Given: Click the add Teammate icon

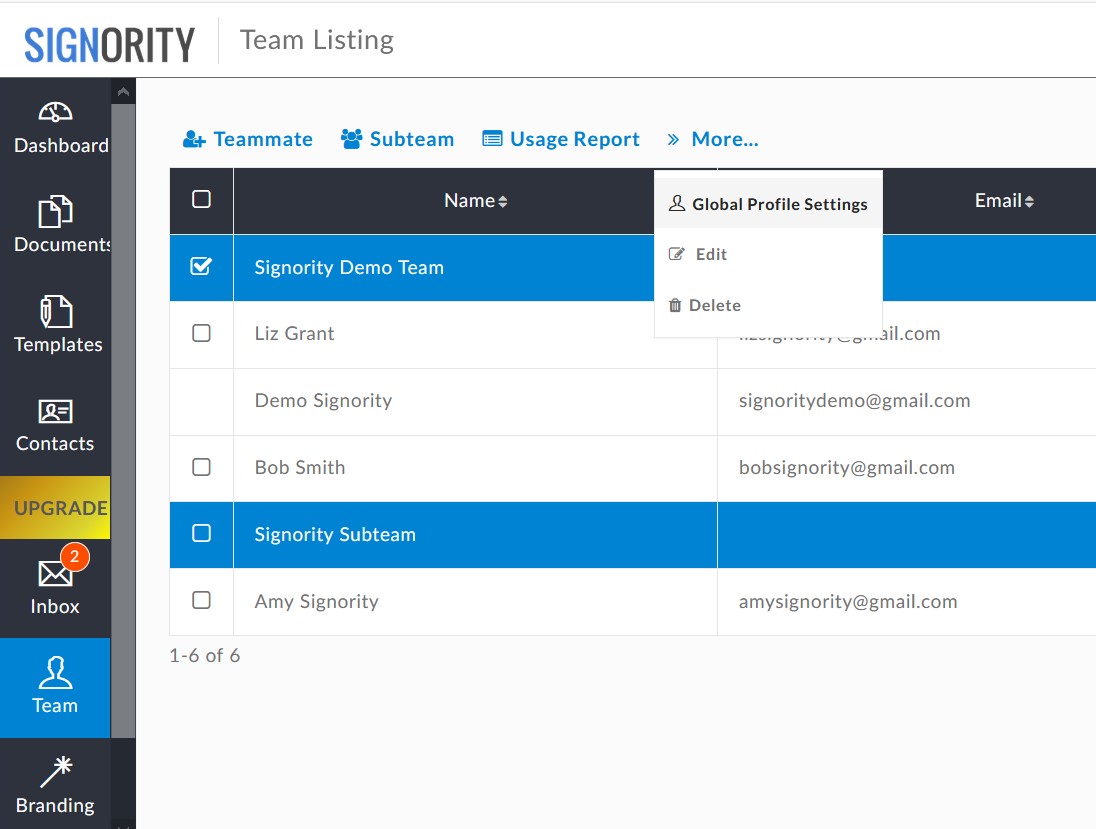Looking at the screenshot, I should (x=194, y=140).
